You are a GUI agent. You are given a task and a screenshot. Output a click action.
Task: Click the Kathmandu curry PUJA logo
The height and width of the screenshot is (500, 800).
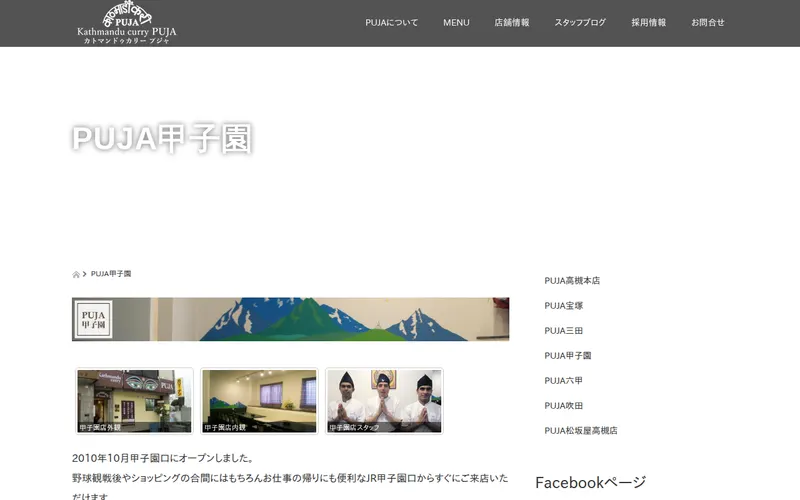tap(127, 23)
